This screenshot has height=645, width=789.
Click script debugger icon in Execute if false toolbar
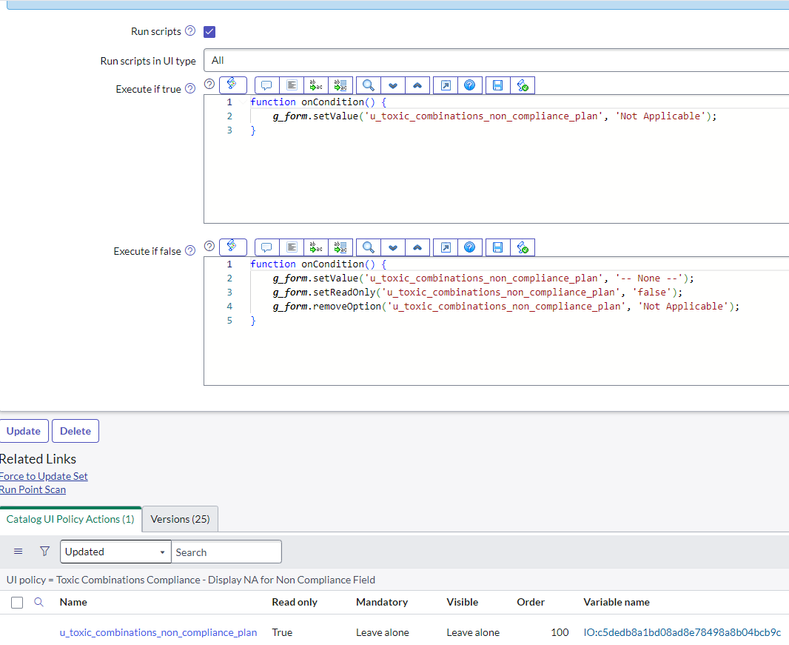[522, 248]
